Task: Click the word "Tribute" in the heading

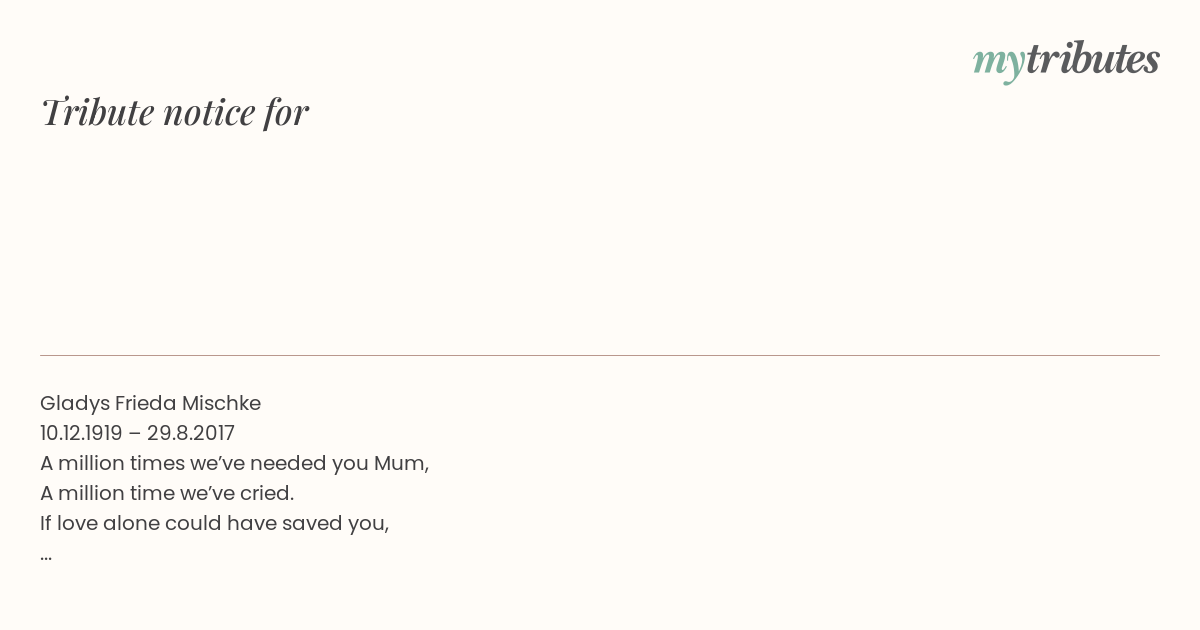Action: 98,112
